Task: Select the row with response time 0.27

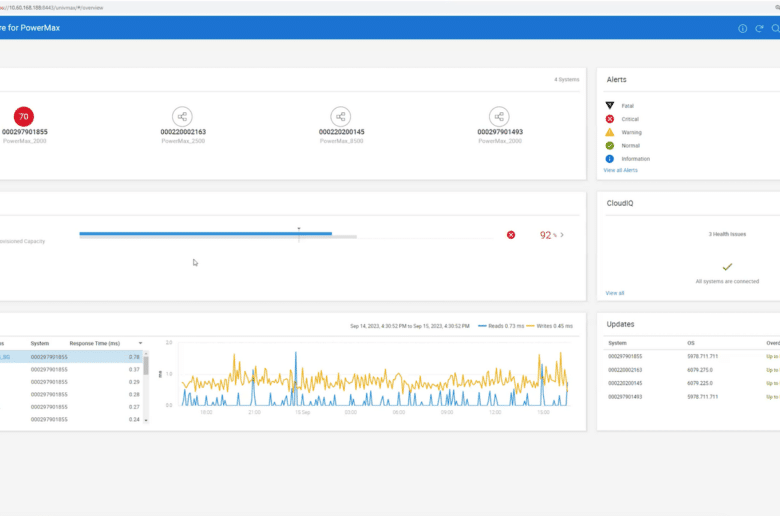Action: tap(71, 407)
